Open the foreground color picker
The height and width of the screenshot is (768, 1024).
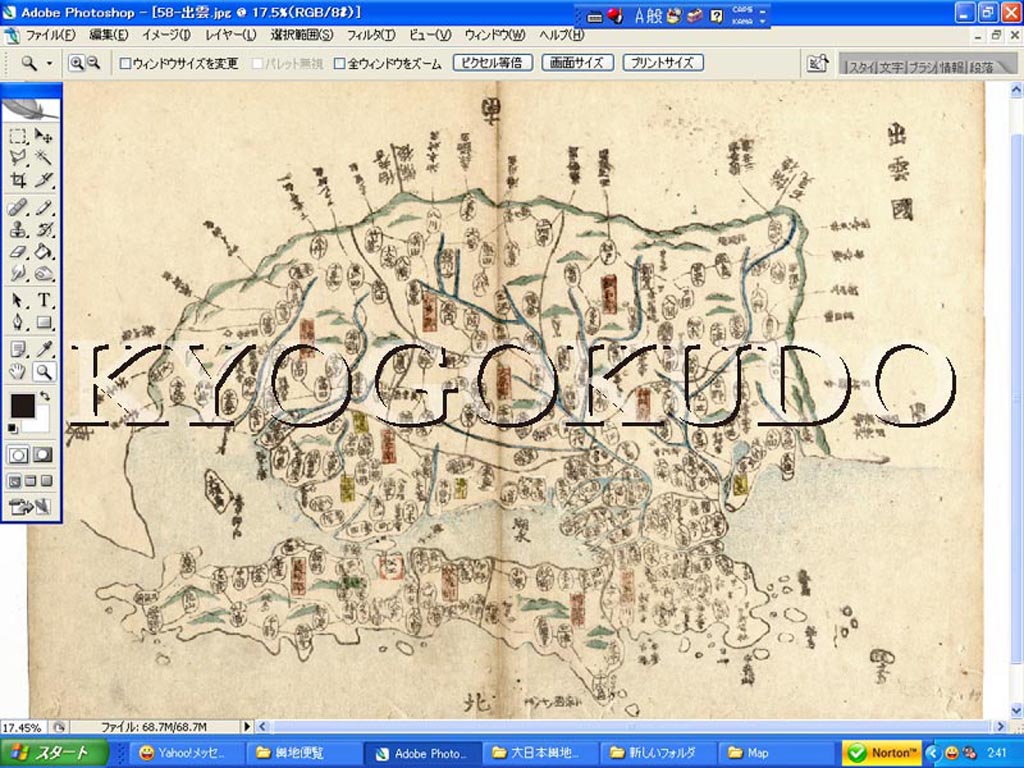point(22,406)
